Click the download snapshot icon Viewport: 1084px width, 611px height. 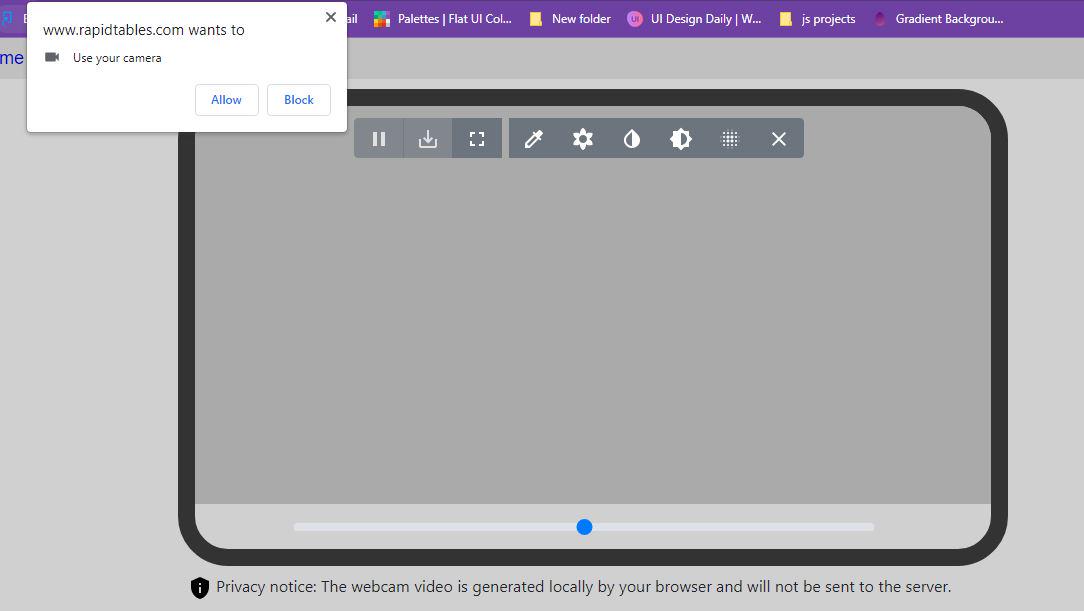(428, 139)
